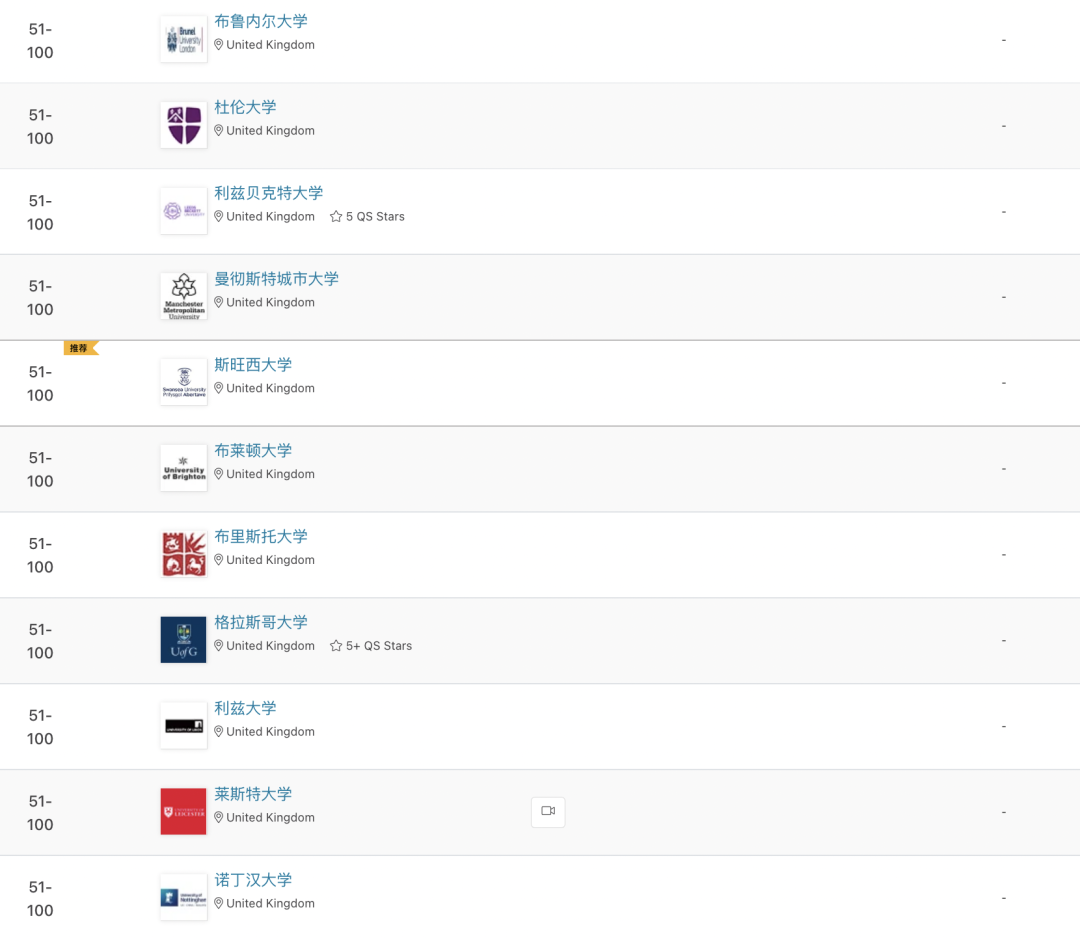Open the 利兹大学 university link
The image size is (1080, 938).
(245, 708)
